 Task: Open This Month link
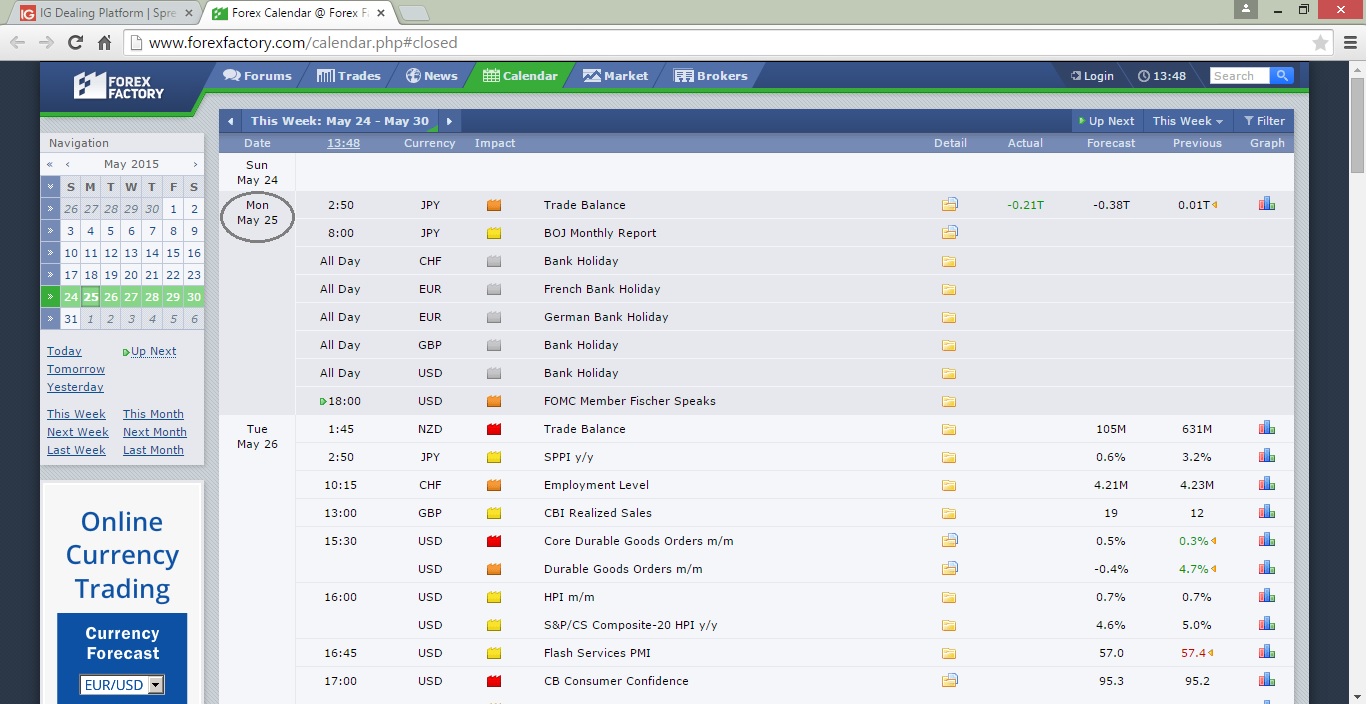(153, 414)
